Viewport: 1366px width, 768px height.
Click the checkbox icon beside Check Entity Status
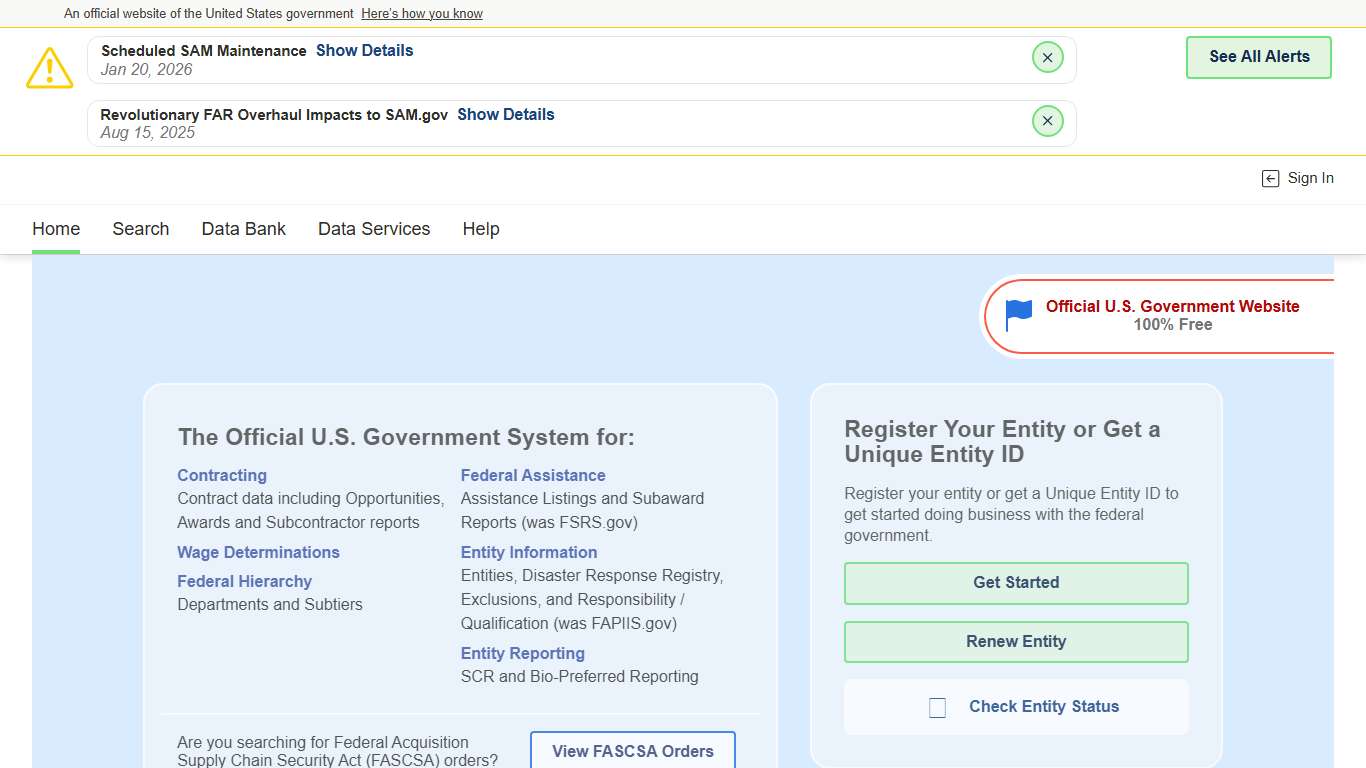pyautogui.click(x=937, y=706)
